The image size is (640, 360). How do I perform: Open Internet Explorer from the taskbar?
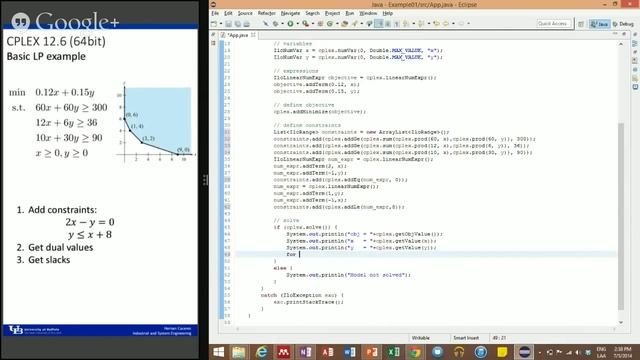click(x=261, y=352)
